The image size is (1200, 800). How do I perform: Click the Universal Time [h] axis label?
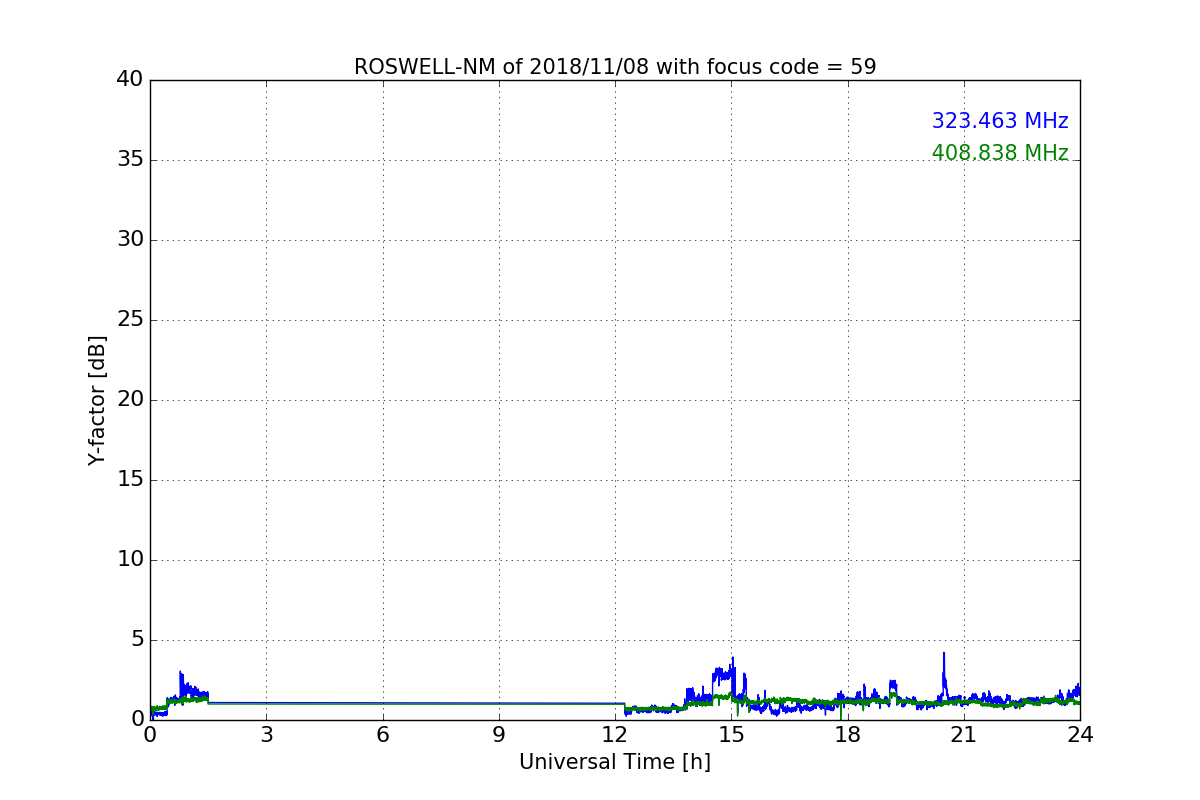(x=615, y=762)
